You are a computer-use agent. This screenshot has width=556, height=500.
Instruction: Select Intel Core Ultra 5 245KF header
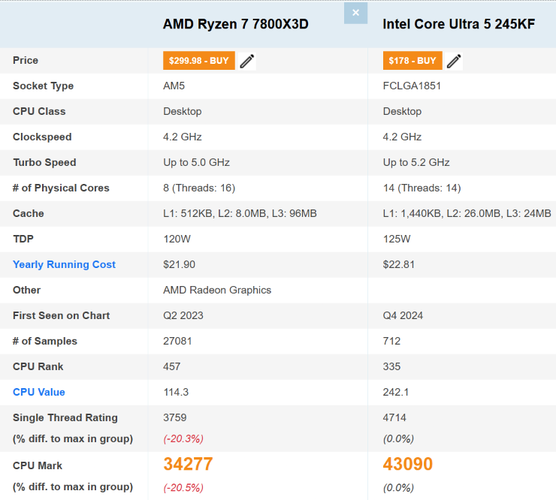coord(459,24)
